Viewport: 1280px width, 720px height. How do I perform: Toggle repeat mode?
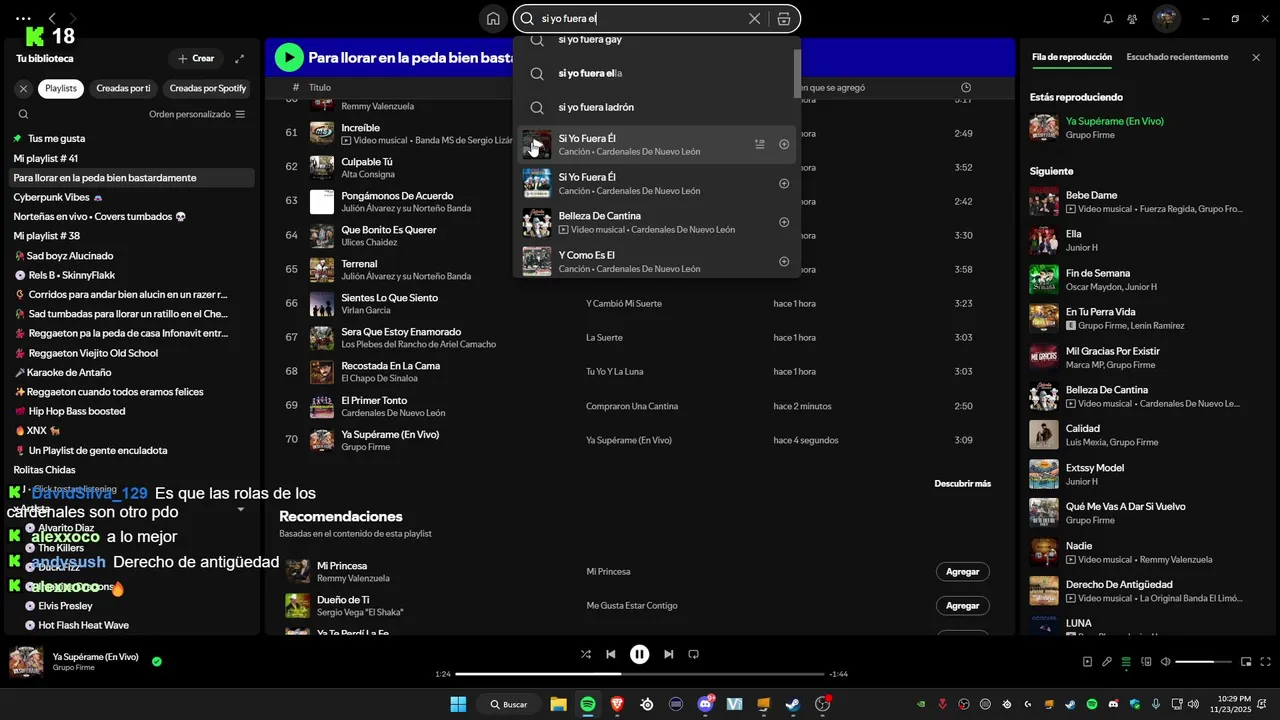pyautogui.click(x=693, y=654)
